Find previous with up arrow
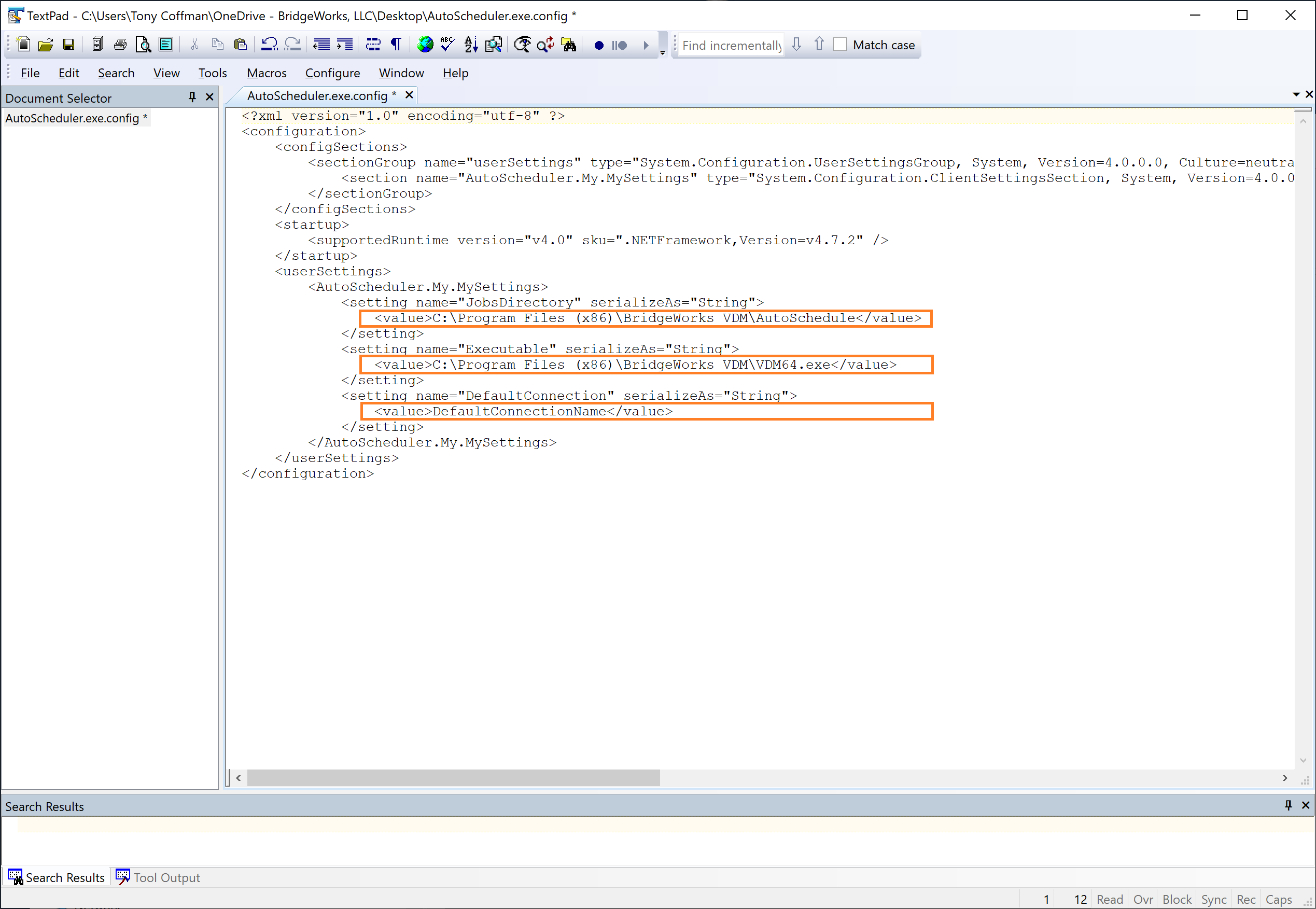Viewport: 1316px width, 909px height. [819, 45]
